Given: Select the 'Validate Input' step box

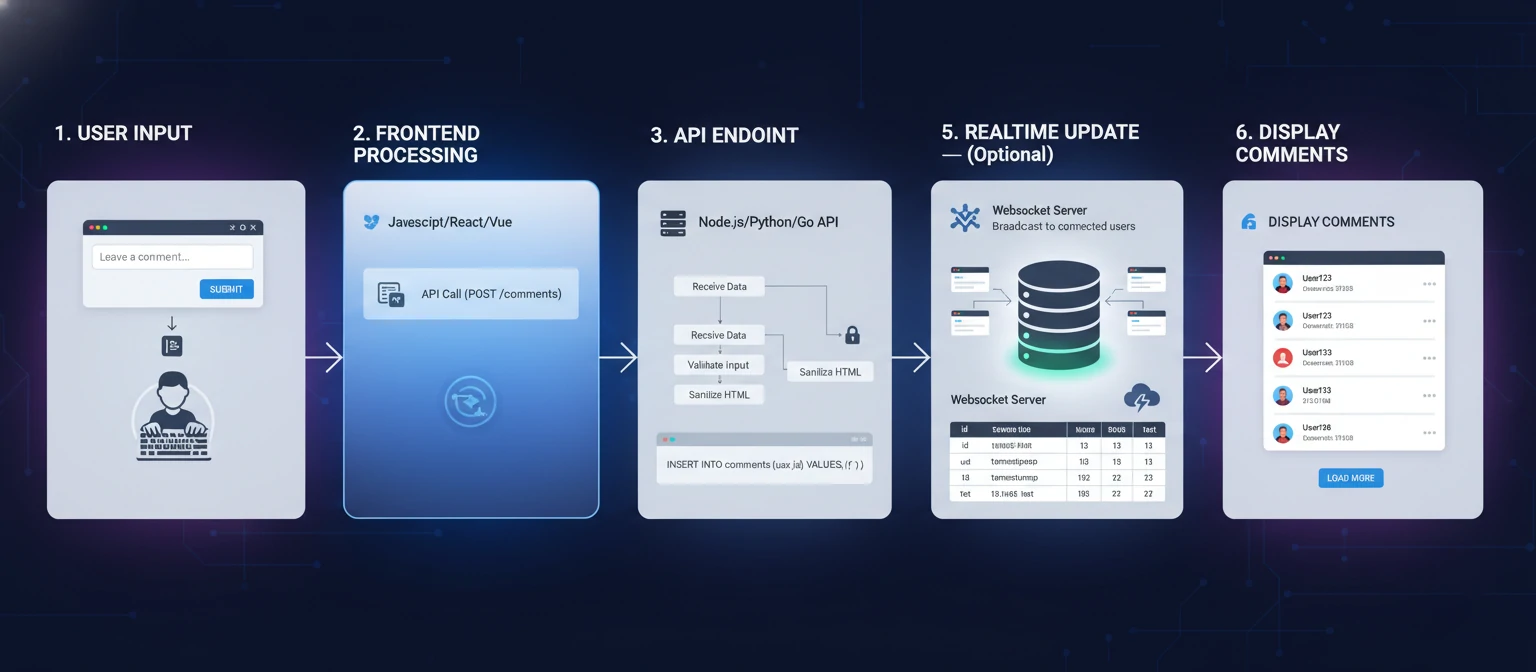Looking at the screenshot, I should pos(718,365).
